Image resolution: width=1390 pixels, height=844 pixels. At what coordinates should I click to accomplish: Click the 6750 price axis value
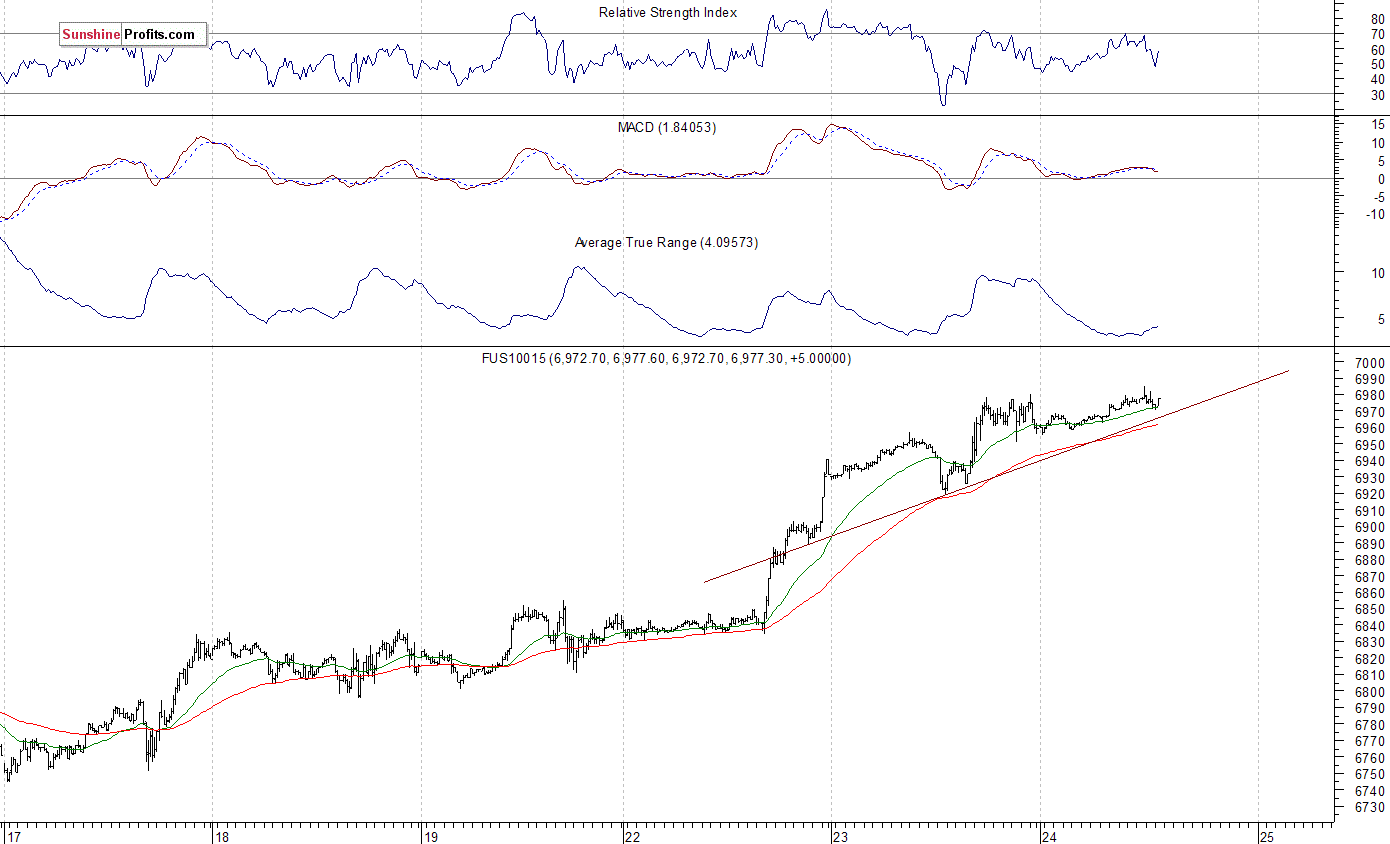pyautogui.click(x=1369, y=774)
